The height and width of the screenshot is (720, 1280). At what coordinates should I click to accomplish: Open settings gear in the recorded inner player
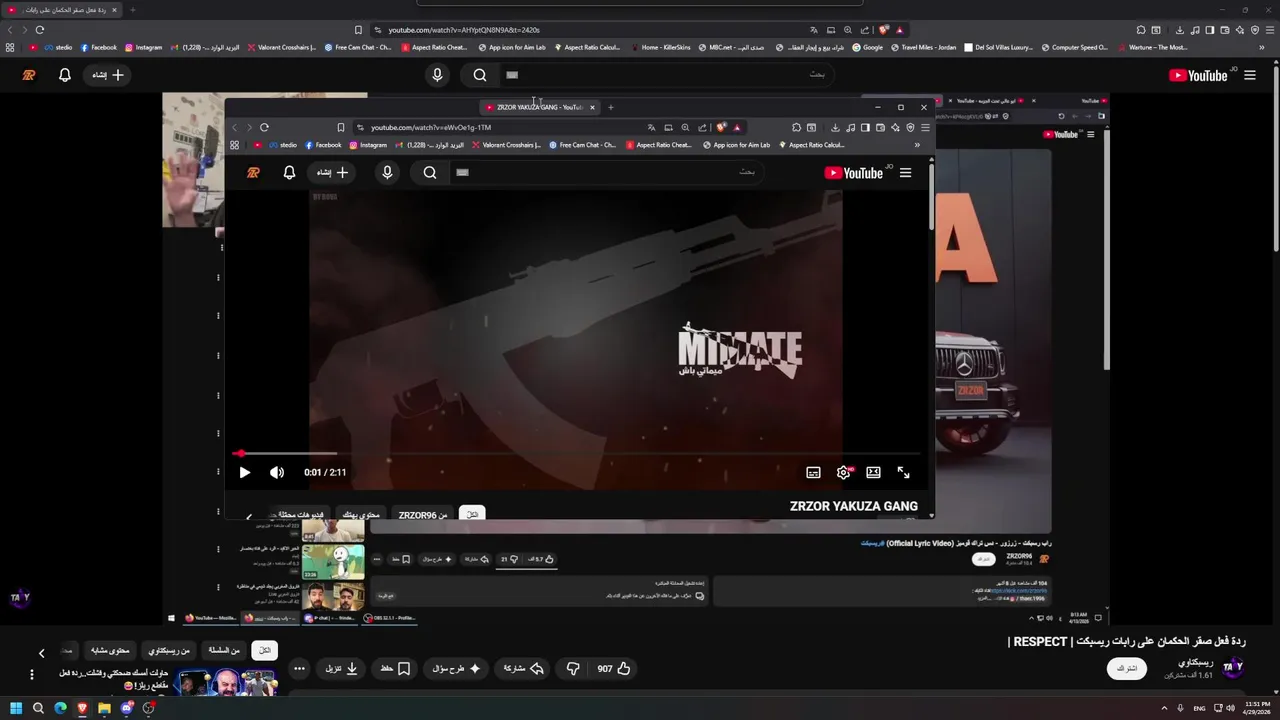tap(844, 472)
